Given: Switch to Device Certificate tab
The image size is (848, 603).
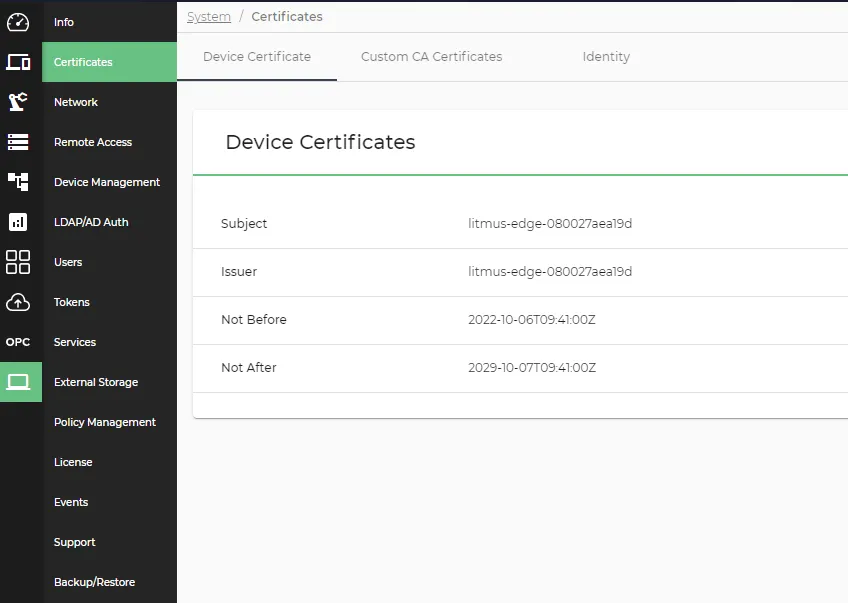Looking at the screenshot, I should [257, 57].
